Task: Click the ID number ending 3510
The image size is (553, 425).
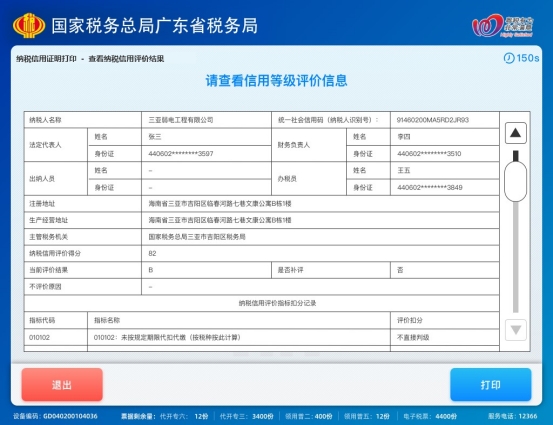Action: coord(429,153)
